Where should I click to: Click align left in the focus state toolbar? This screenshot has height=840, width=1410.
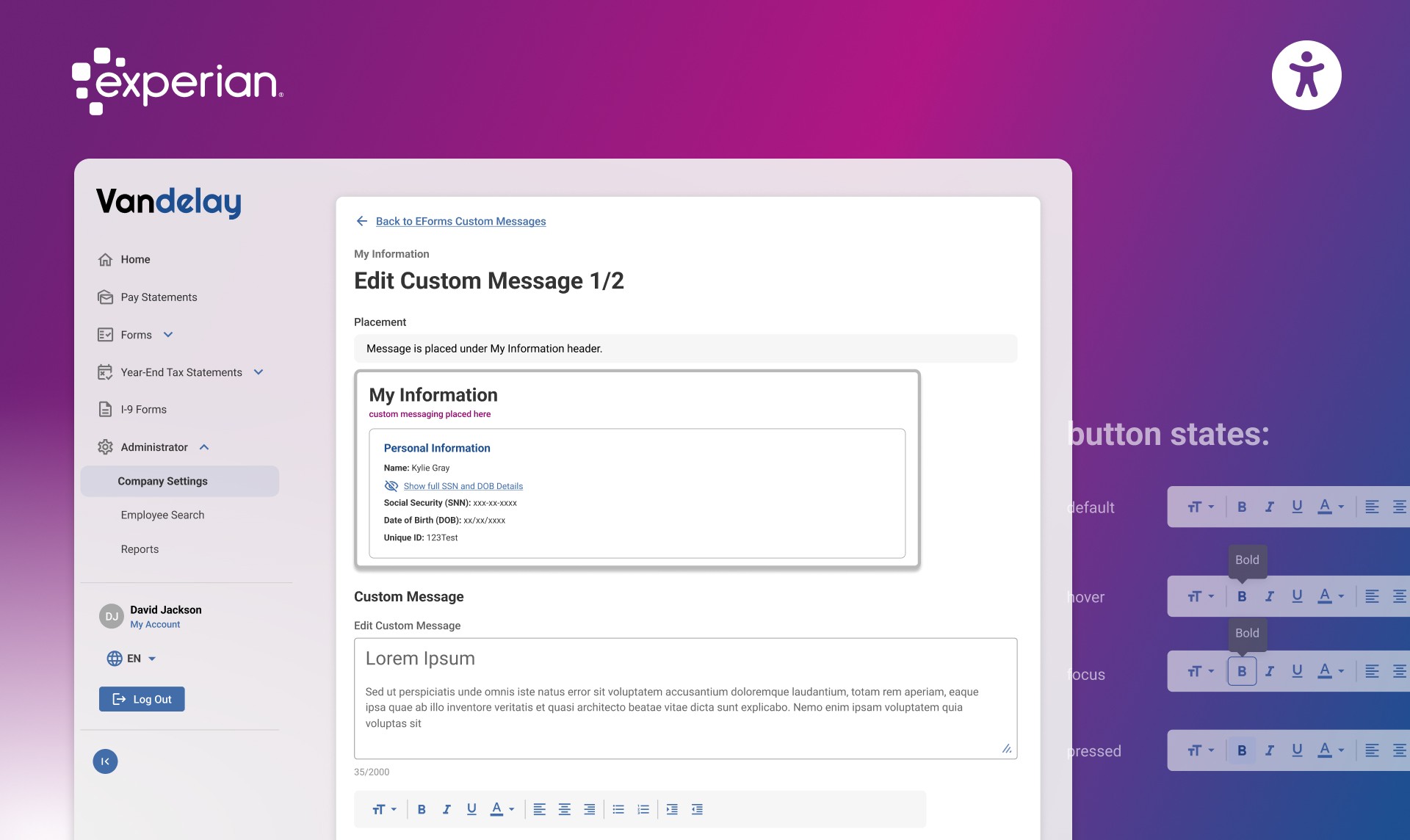coord(1372,671)
